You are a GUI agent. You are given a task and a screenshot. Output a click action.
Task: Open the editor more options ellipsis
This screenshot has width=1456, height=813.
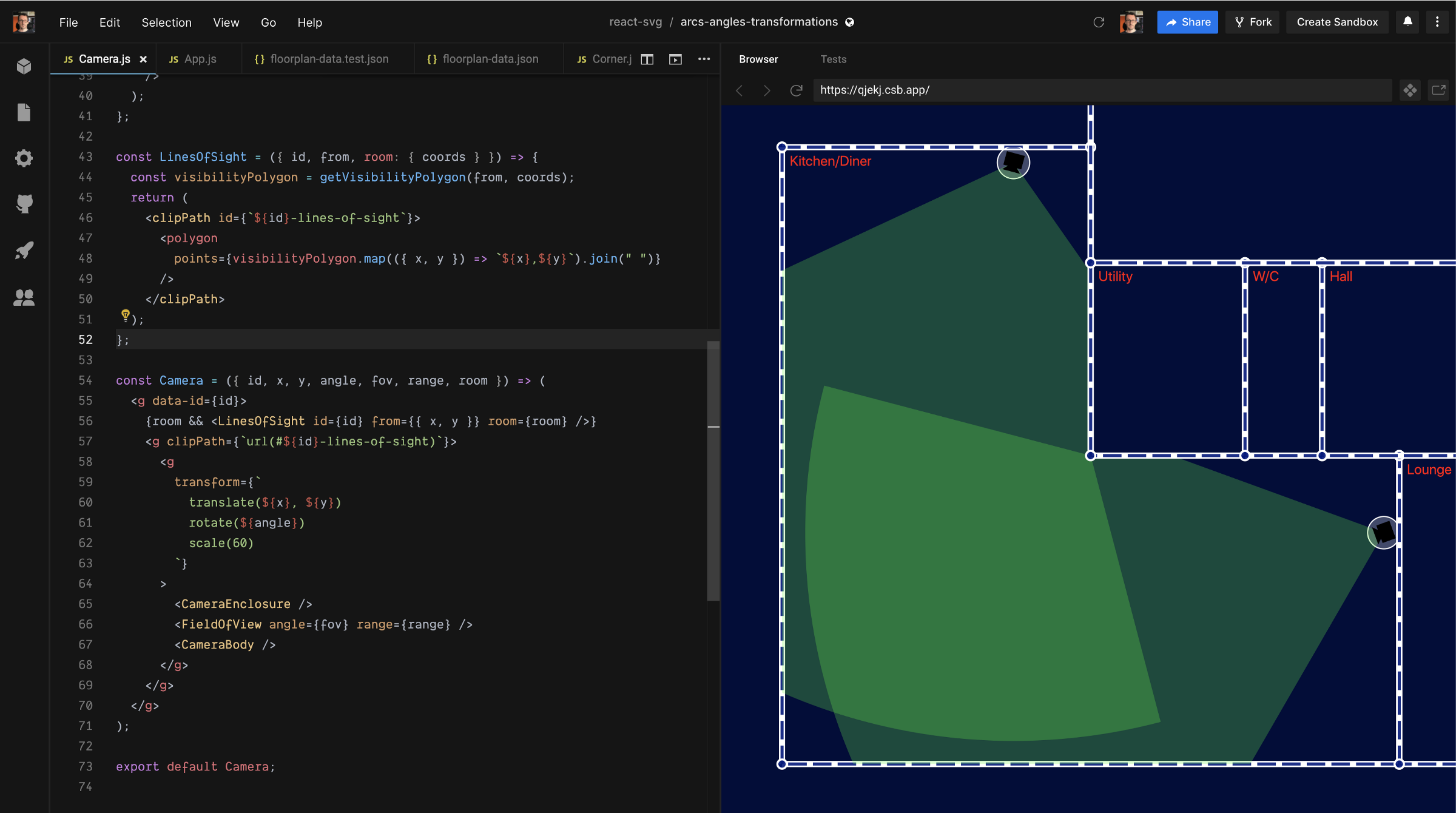(x=704, y=59)
